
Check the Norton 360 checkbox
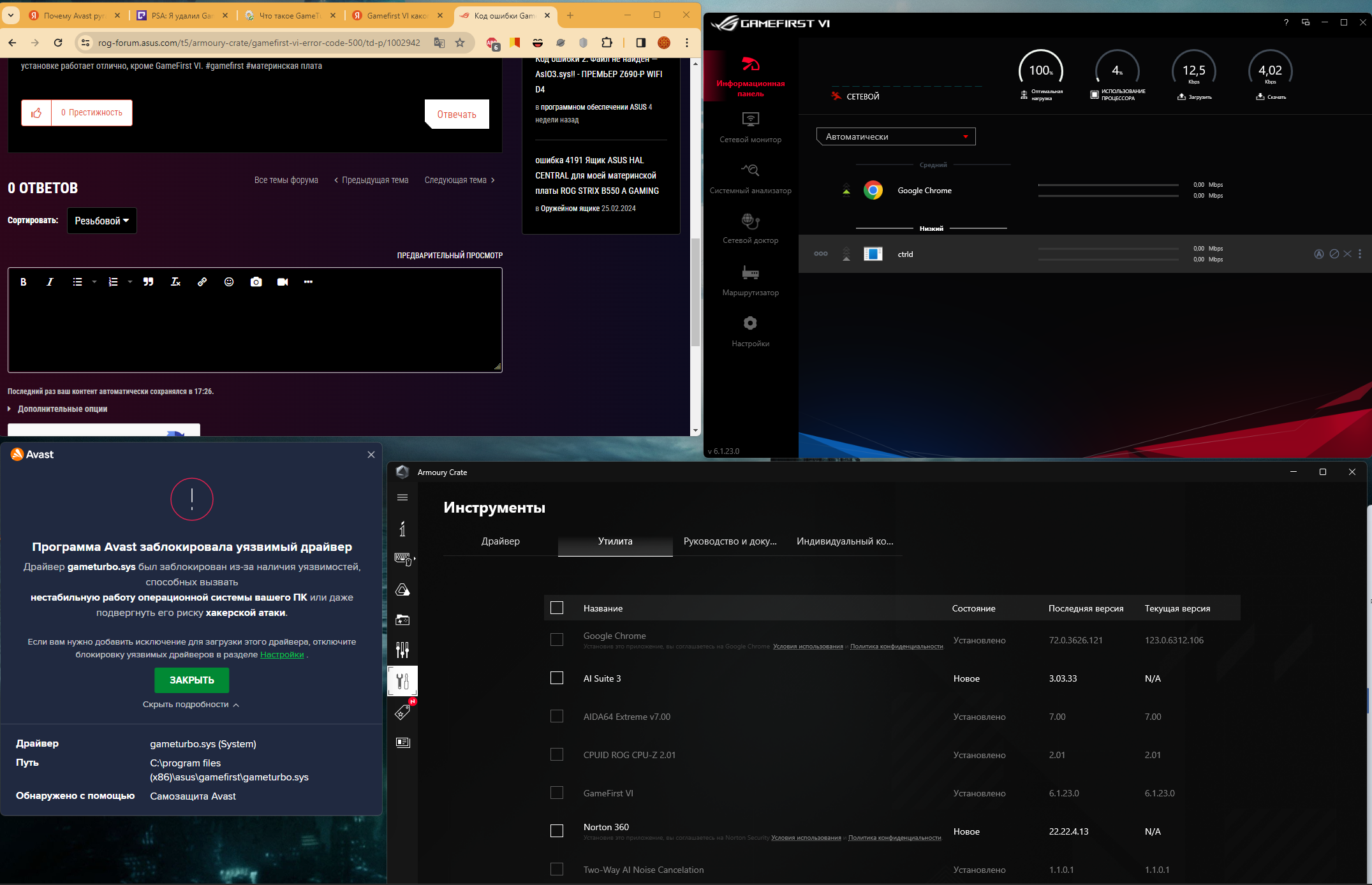coord(557,831)
